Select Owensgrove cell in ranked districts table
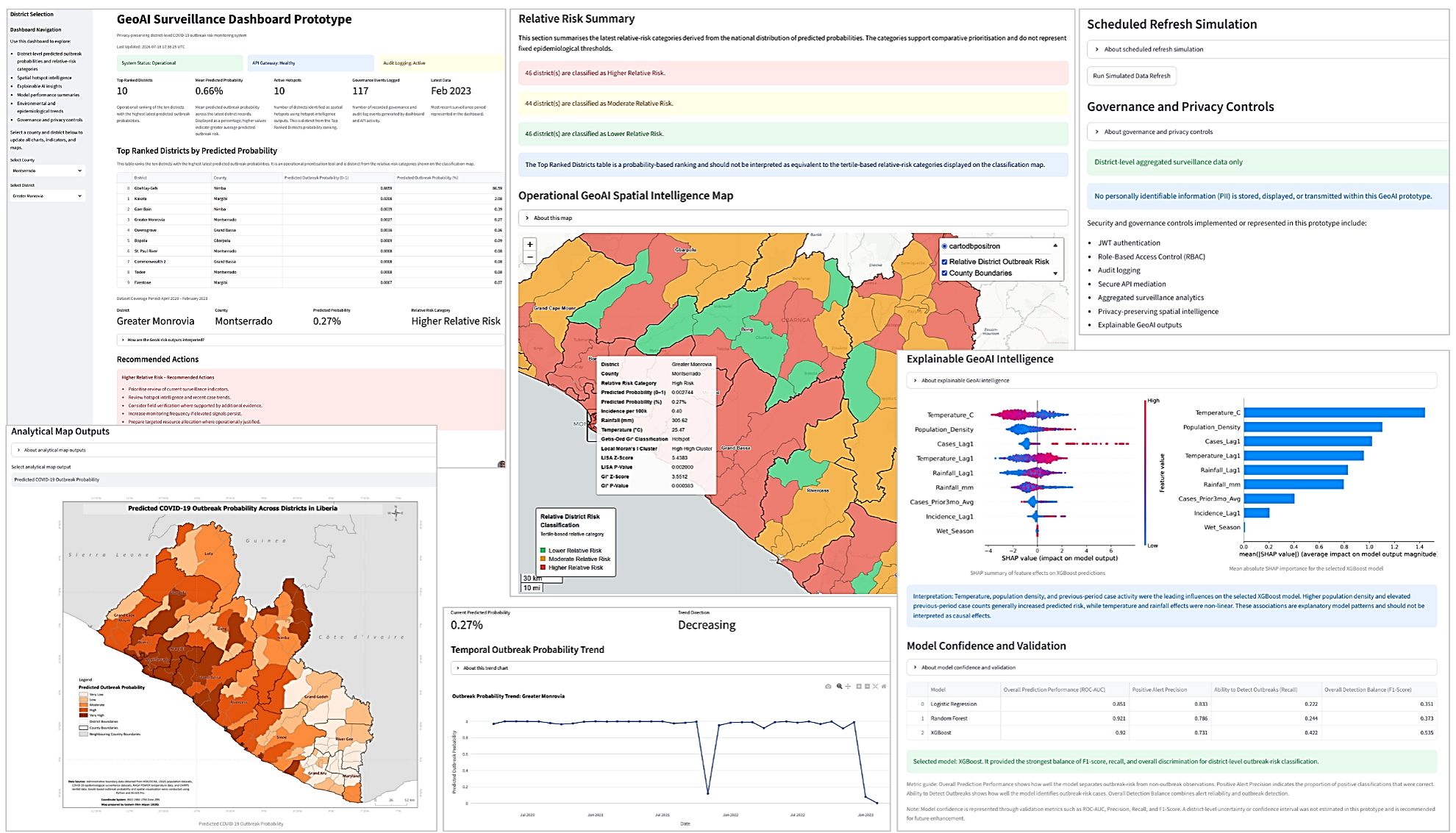The height and width of the screenshot is (833, 1456). [171, 230]
